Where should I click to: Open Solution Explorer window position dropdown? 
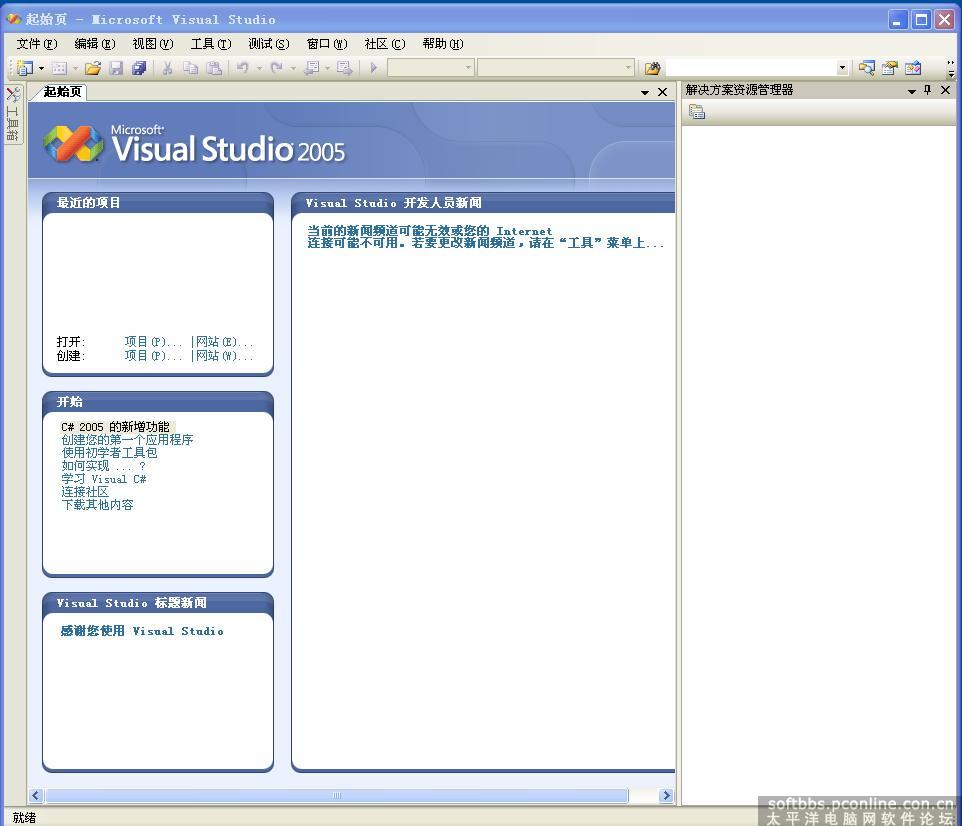click(x=912, y=91)
